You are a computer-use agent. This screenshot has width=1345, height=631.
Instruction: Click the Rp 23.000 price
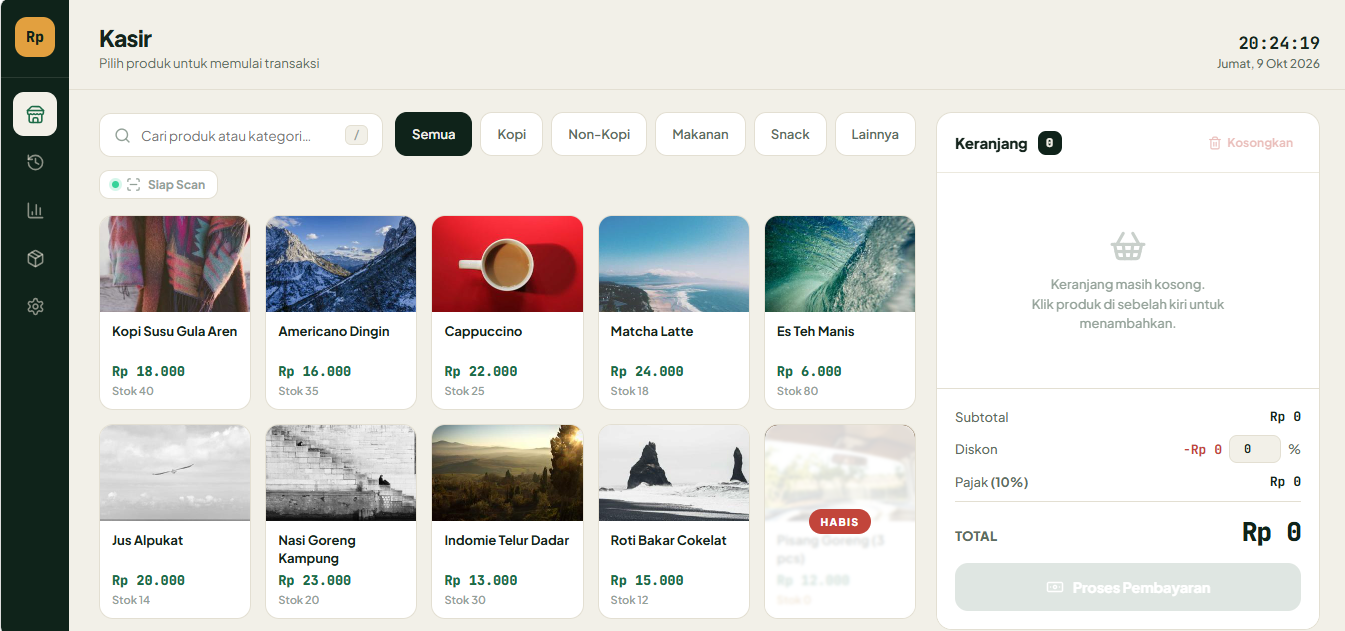(x=315, y=580)
